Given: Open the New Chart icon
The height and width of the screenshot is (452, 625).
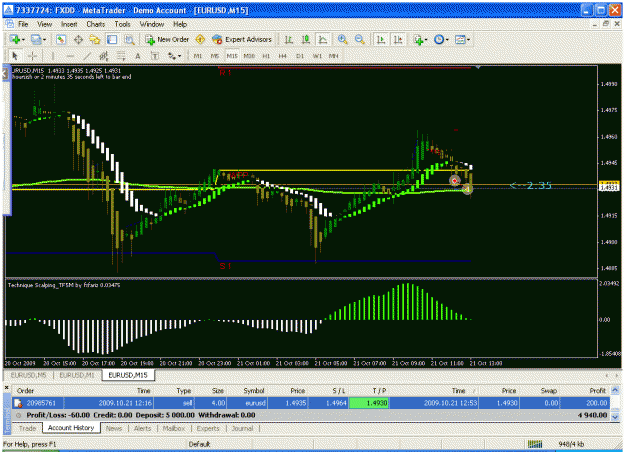Looking at the screenshot, I should point(16,39).
